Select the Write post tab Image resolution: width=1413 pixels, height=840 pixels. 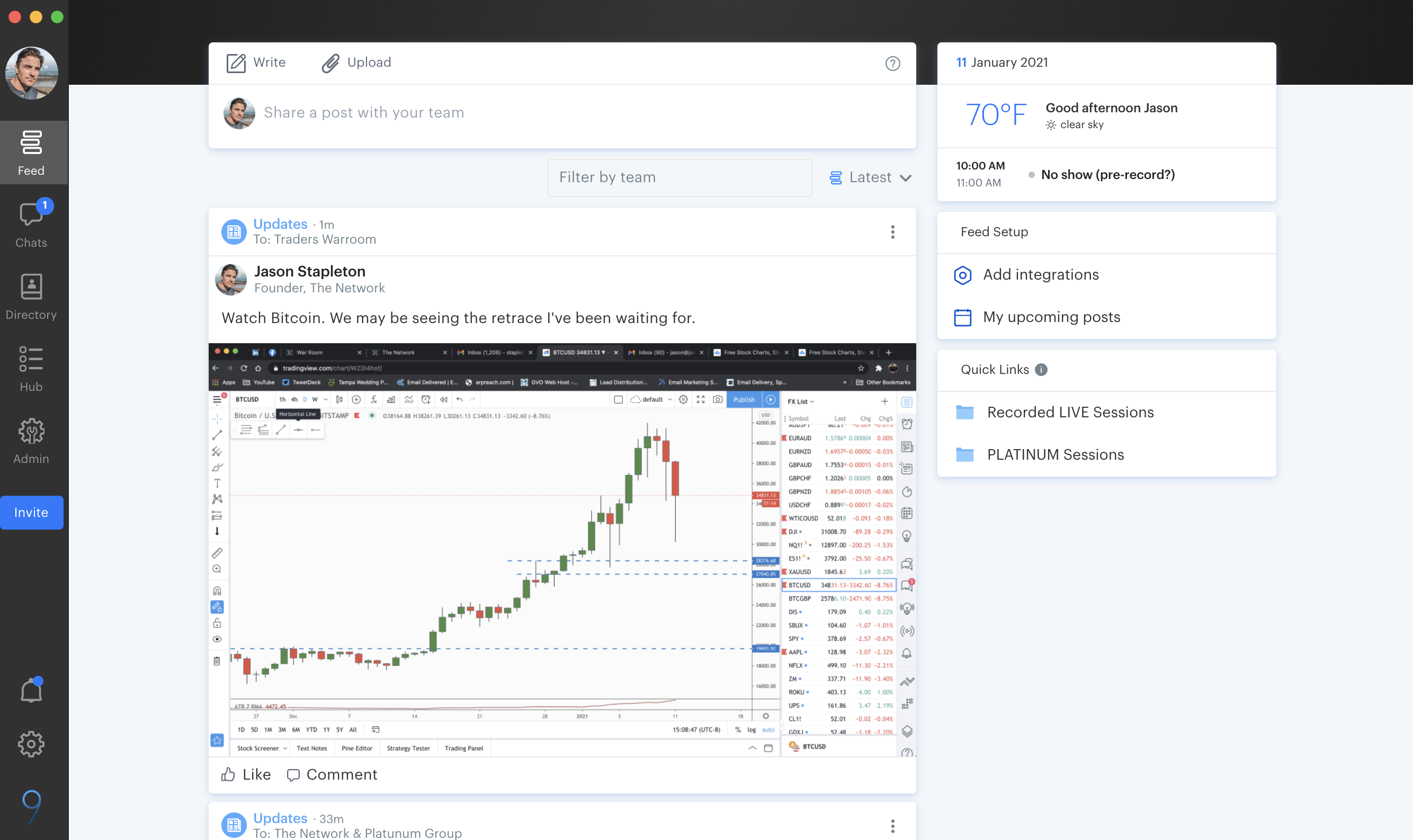tap(256, 62)
